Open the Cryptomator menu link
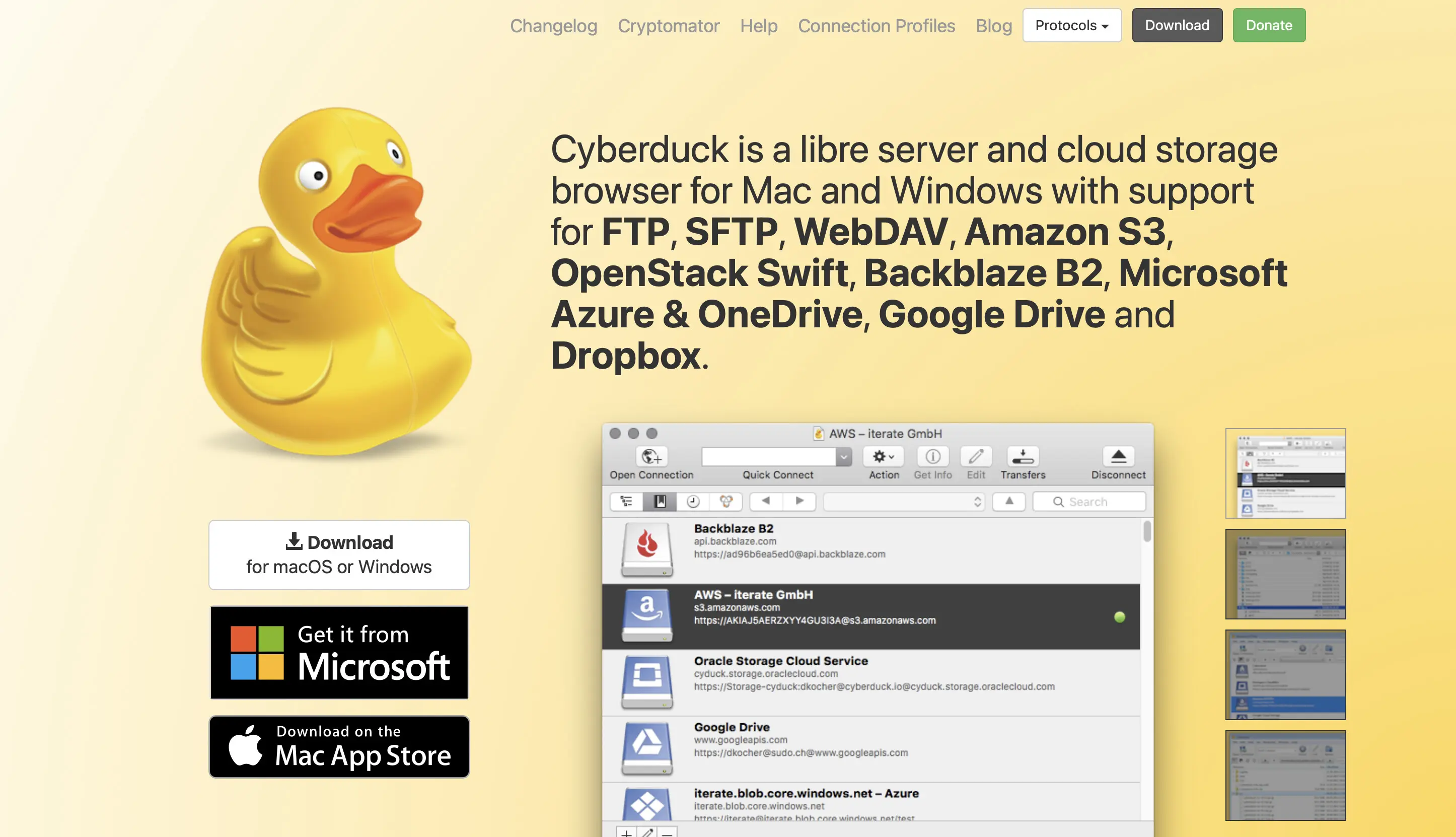Image resolution: width=1456 pixels, height=837 pixels. pos(668,26)
